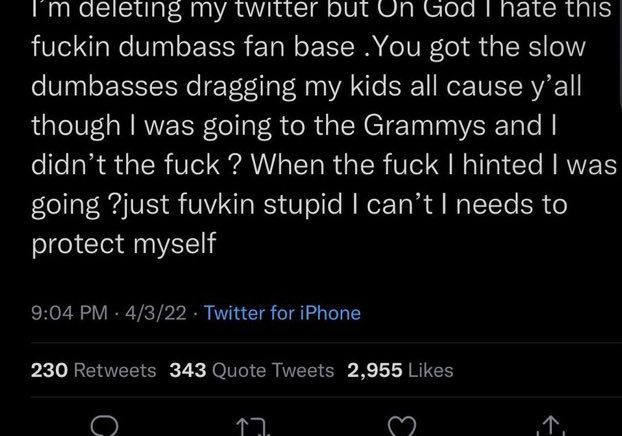Tap the reply speech bubble icon
The width and height of the screenshot is (622, 436).
click(104, 426)
